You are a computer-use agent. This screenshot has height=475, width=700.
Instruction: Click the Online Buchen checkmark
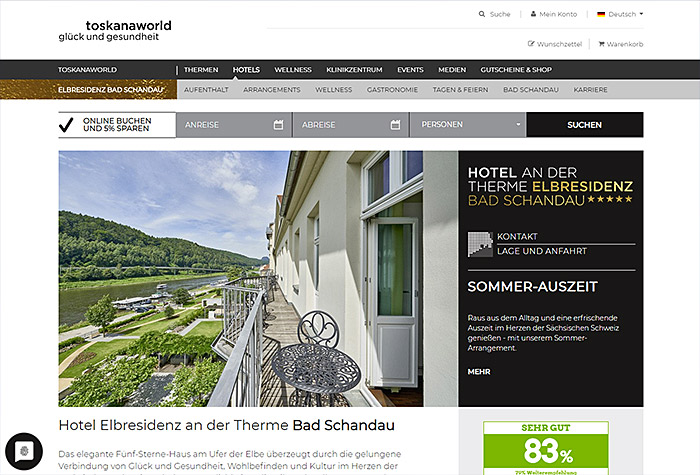66,125
